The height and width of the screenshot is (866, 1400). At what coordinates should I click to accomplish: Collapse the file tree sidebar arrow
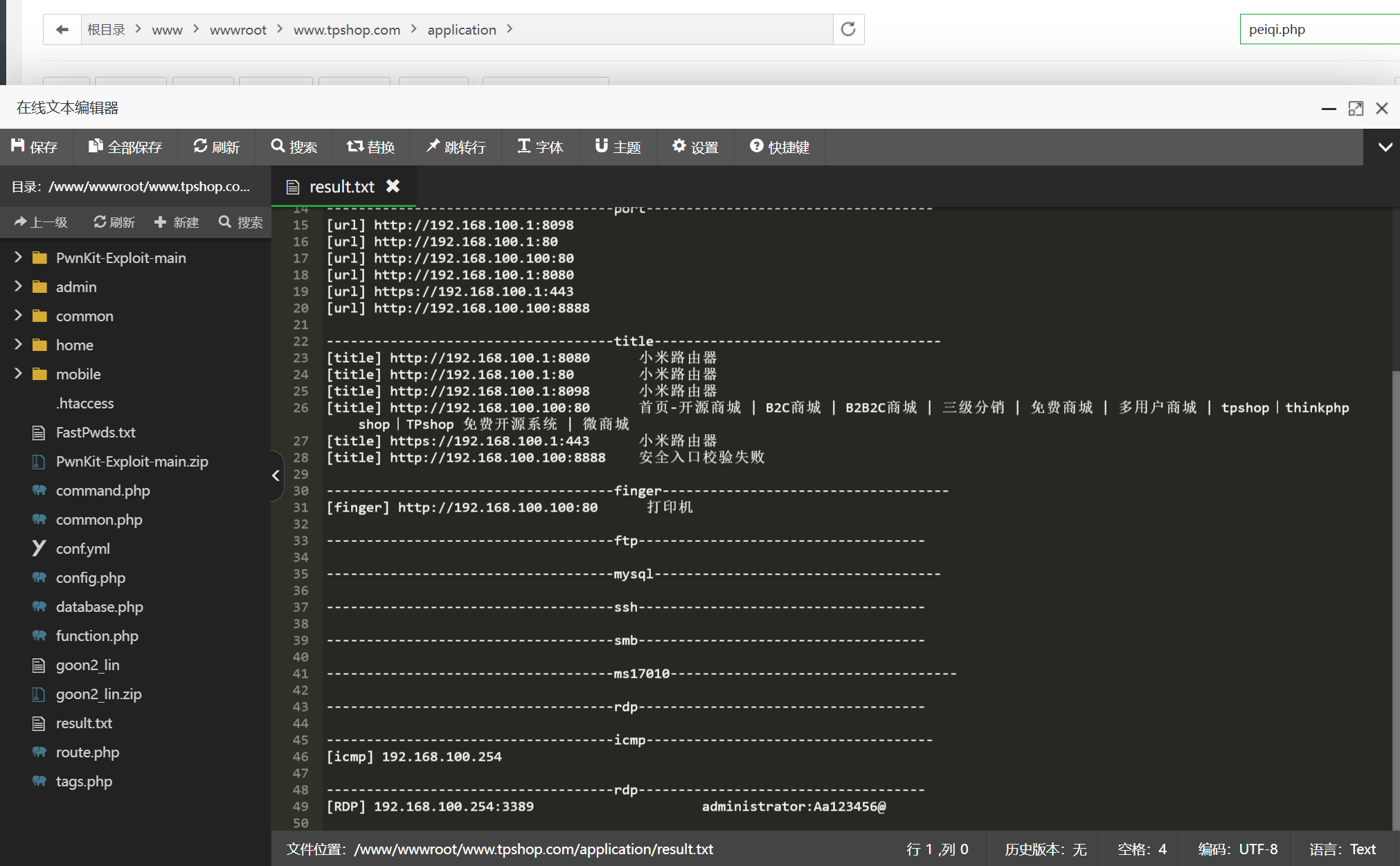click(x=276, y=476)
